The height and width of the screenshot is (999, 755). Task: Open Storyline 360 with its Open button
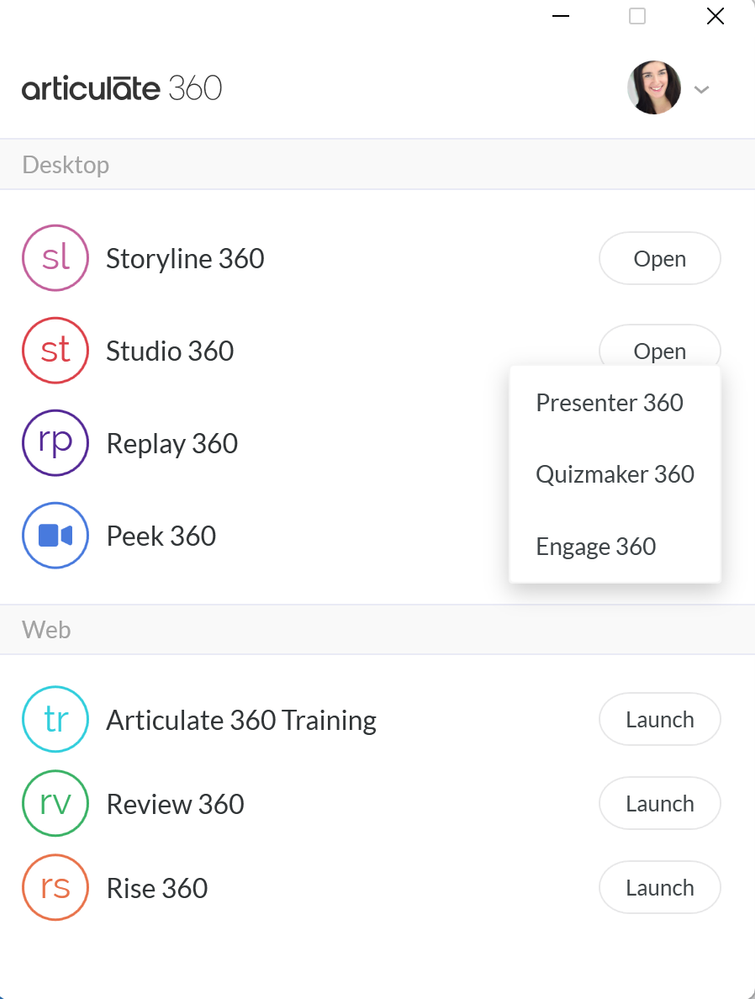point(659,258)
